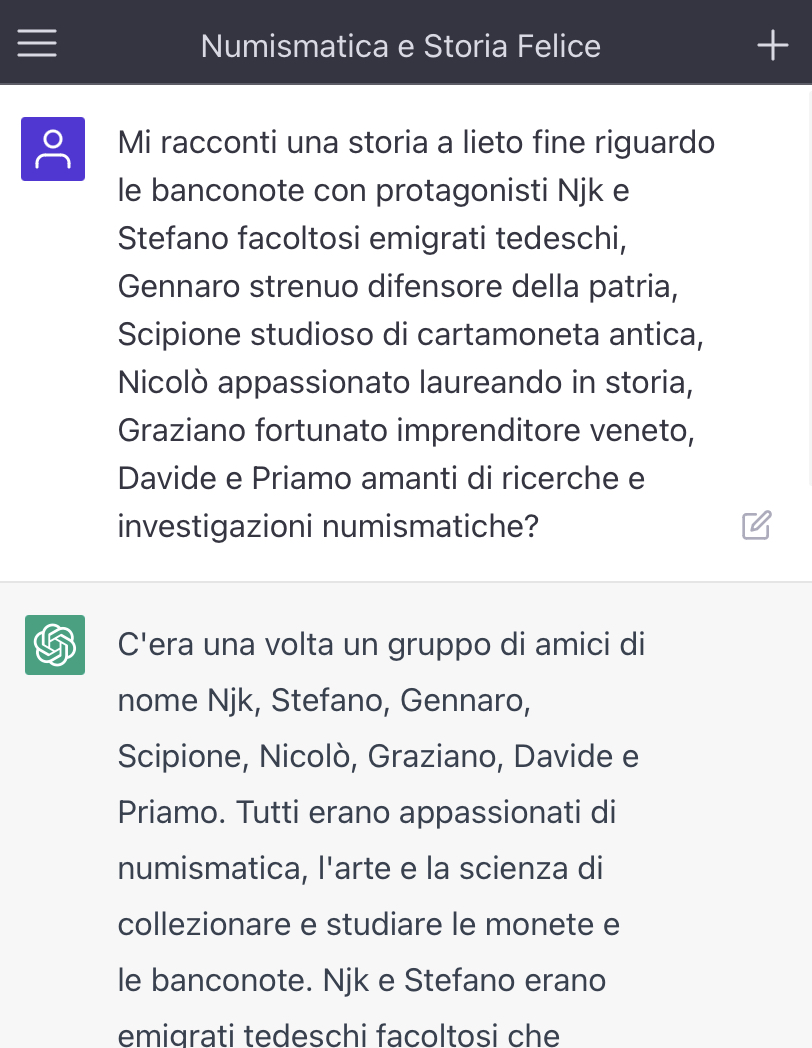
Task: Click the response line 'nome Njk, Stefano, Gennaro,'
Action: click(x=324, y=700)
